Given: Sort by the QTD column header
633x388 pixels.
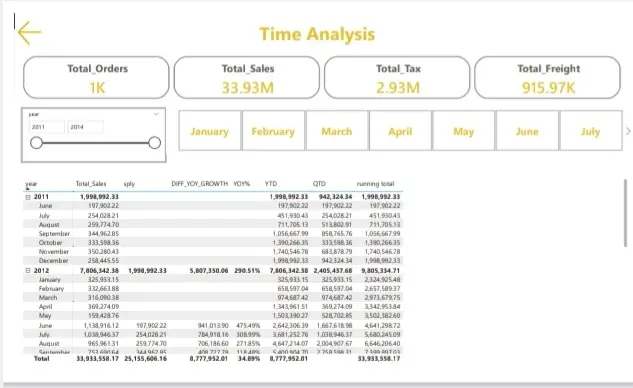Looking at the screenshot, I should (319, 184).
